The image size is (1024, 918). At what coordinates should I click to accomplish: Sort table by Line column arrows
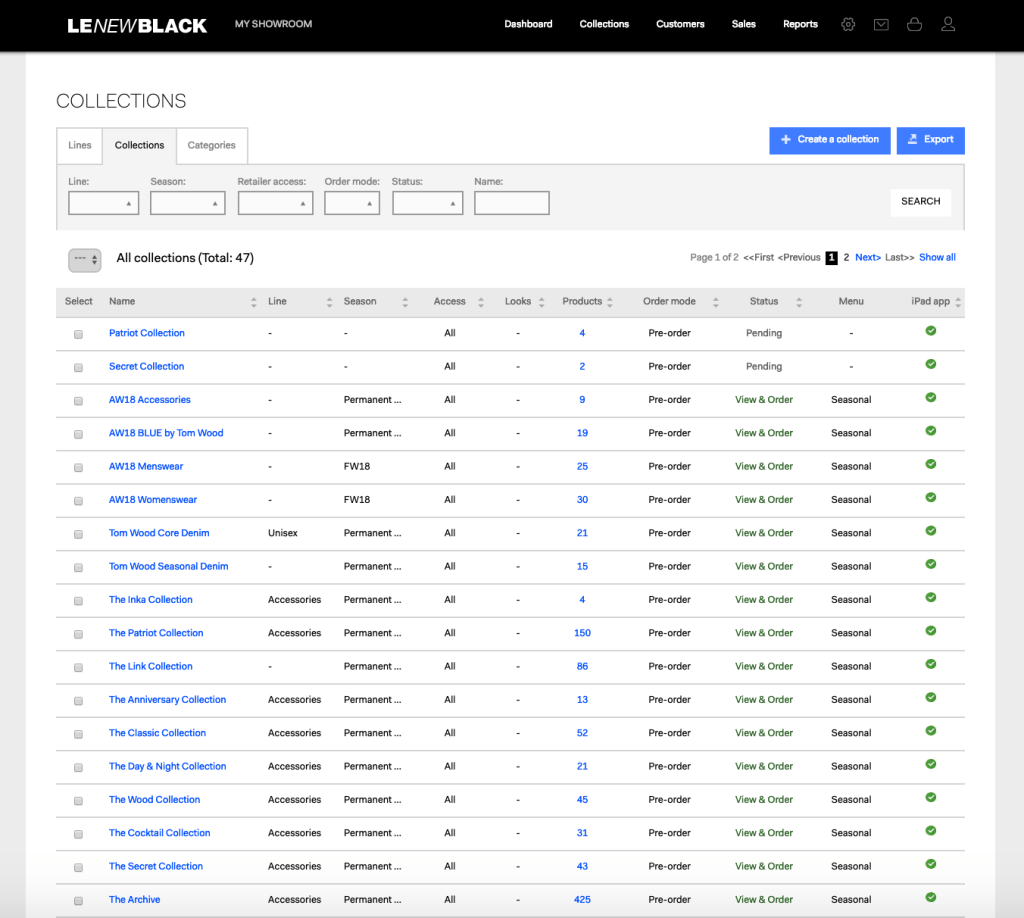pos(329,302)
